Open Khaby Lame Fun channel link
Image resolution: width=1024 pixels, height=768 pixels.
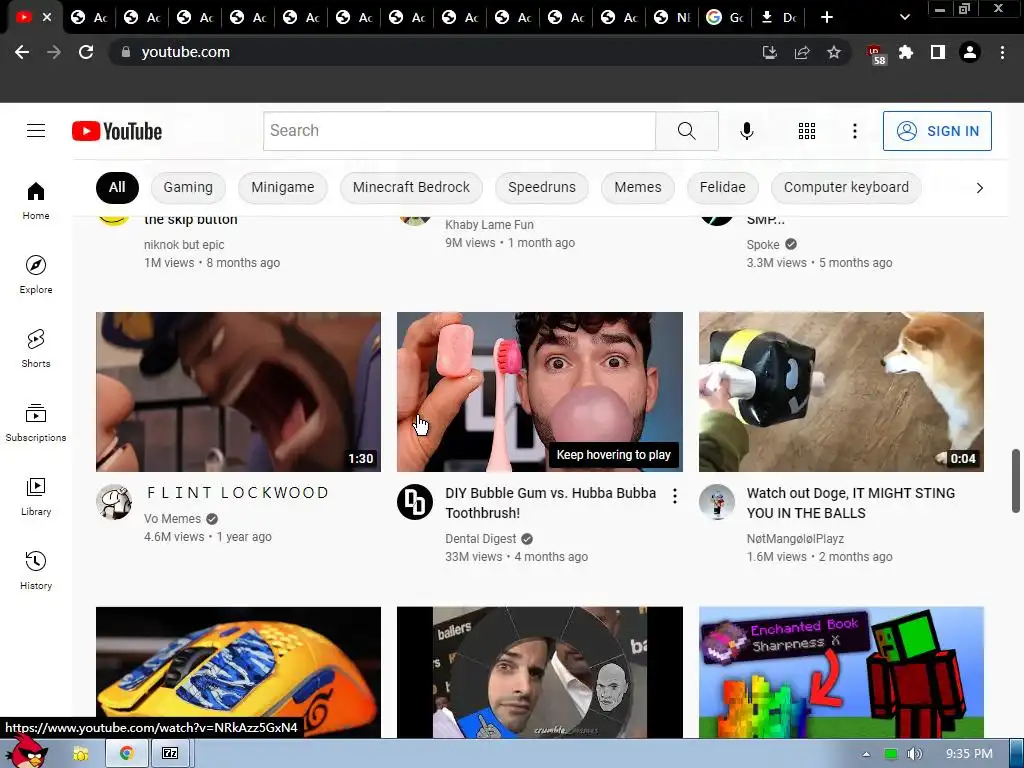coord(489,225)
